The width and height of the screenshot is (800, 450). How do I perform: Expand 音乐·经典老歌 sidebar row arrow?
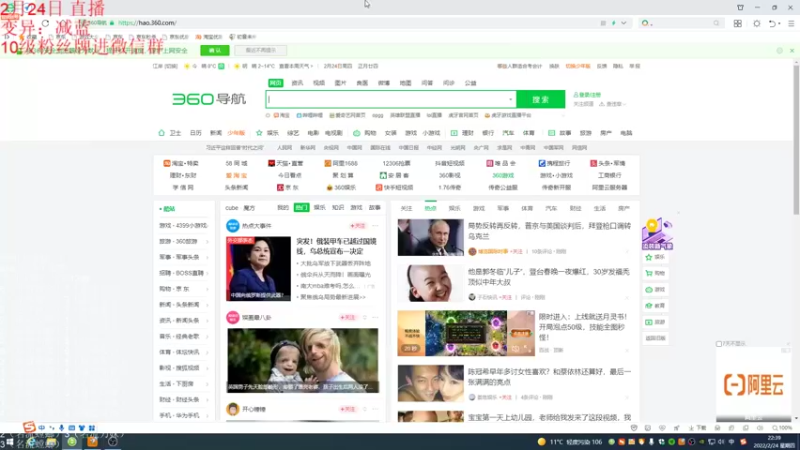[208, 337]
